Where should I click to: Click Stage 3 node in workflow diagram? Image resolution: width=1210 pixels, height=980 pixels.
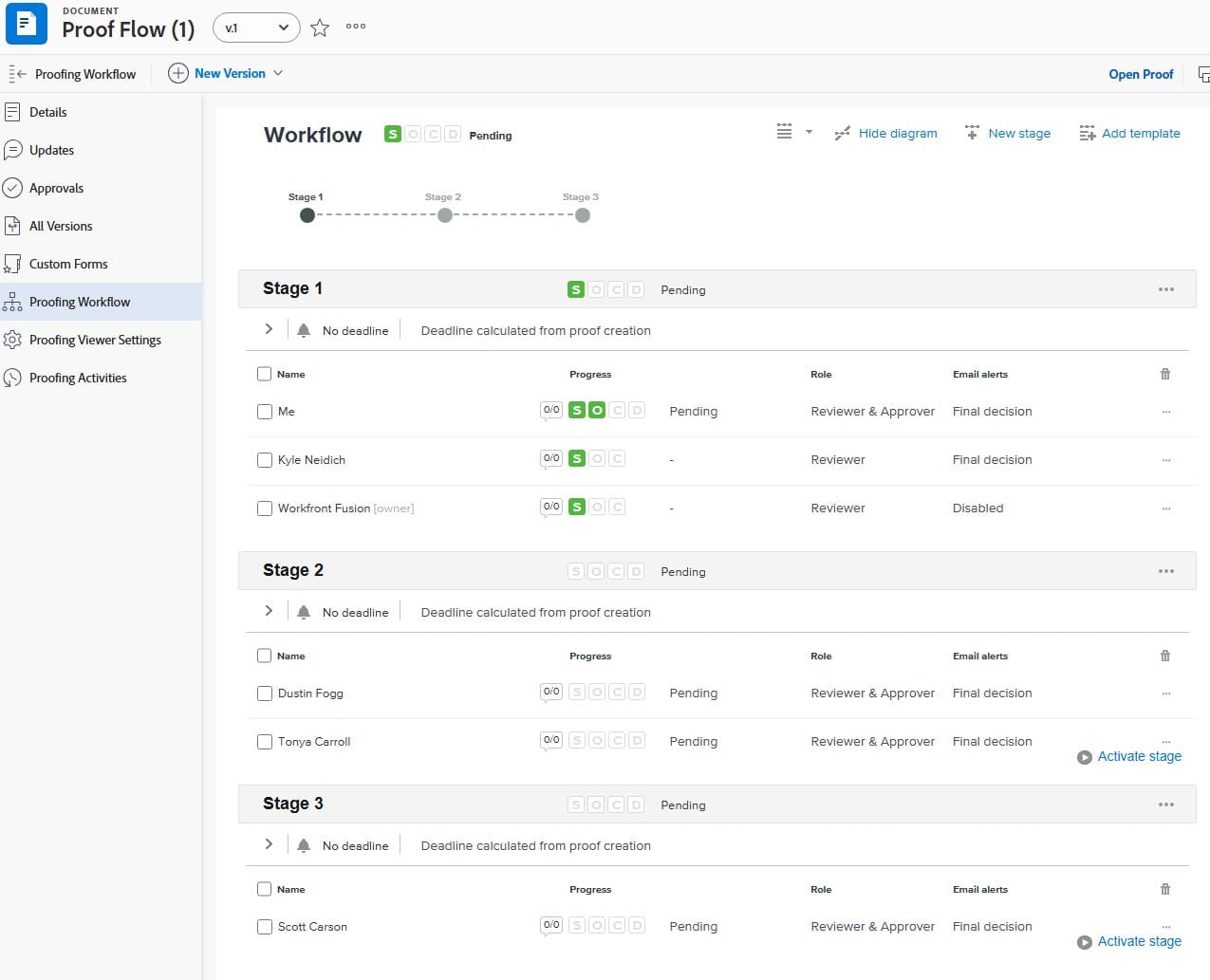point(583,215)
